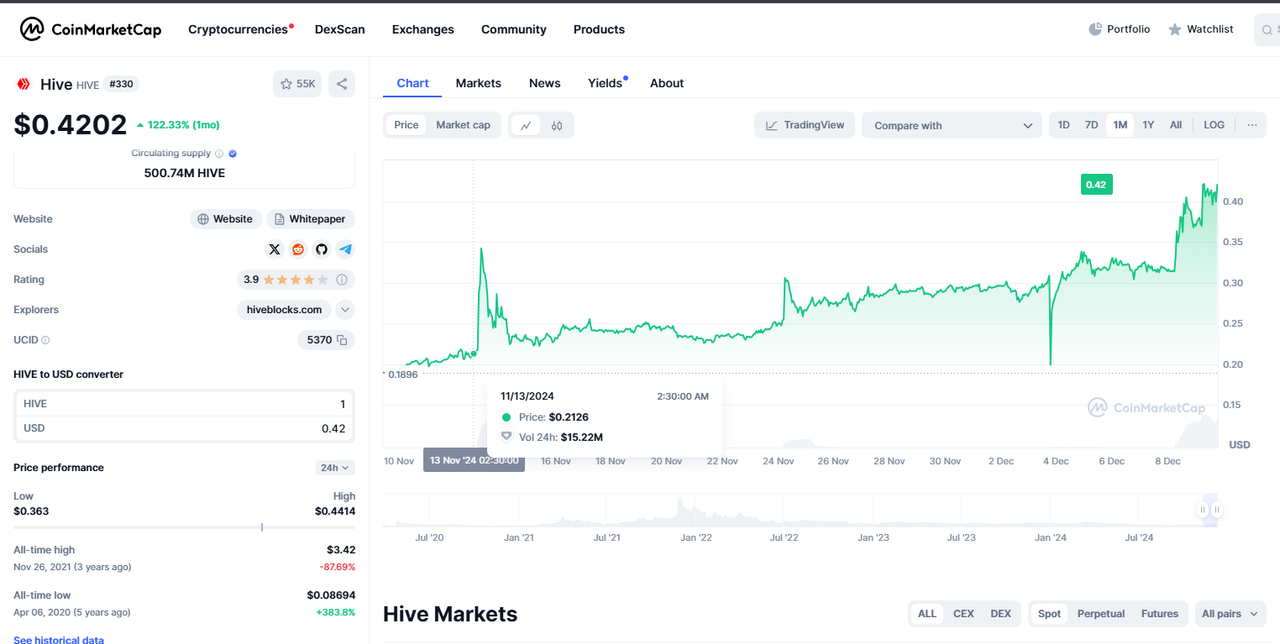
Task: Click the circulating supply verified badge
Action: 233,153
